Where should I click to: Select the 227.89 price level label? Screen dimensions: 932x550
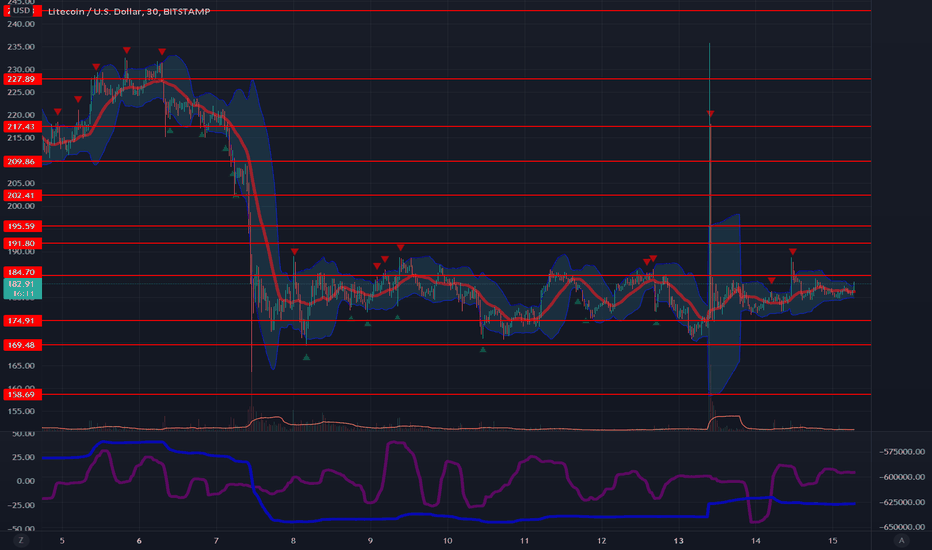point(22,79)
